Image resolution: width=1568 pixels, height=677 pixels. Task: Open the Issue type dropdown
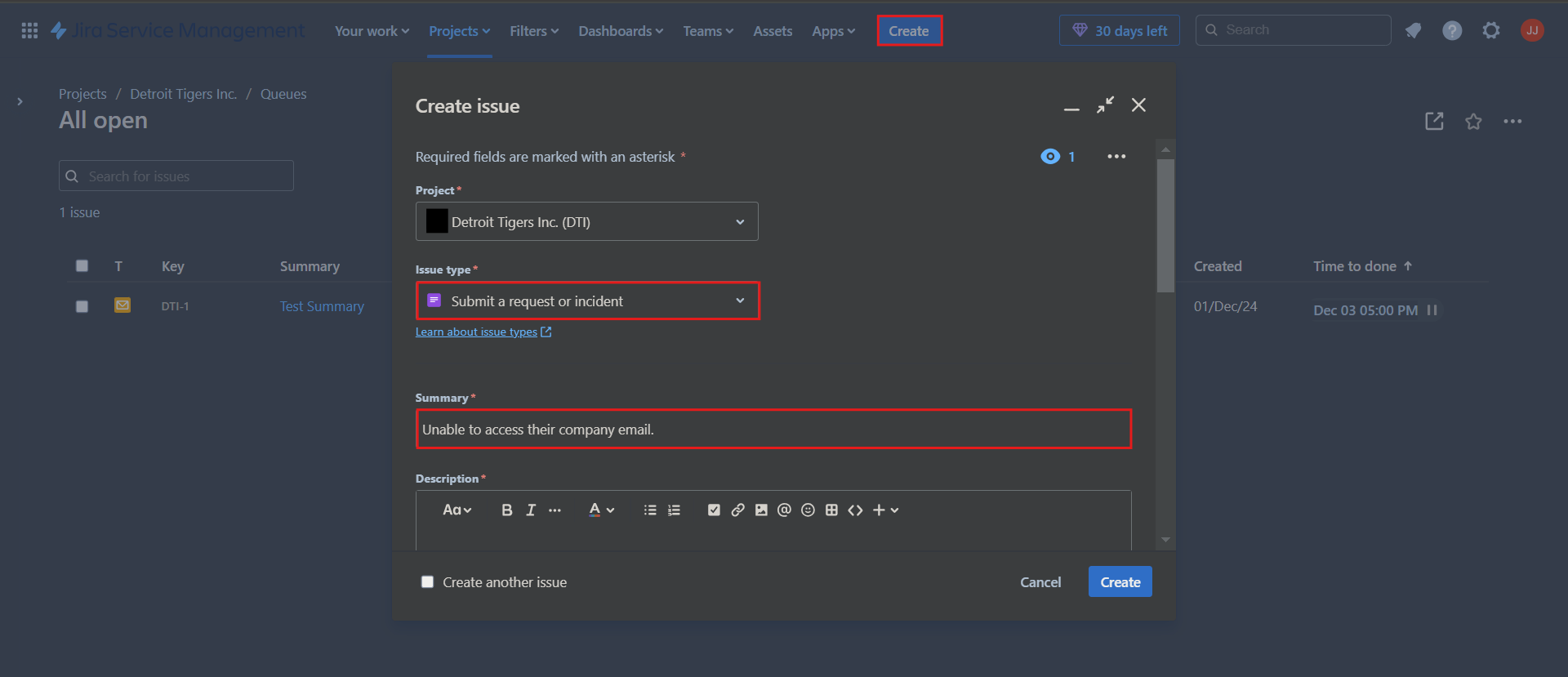point(587,301)
